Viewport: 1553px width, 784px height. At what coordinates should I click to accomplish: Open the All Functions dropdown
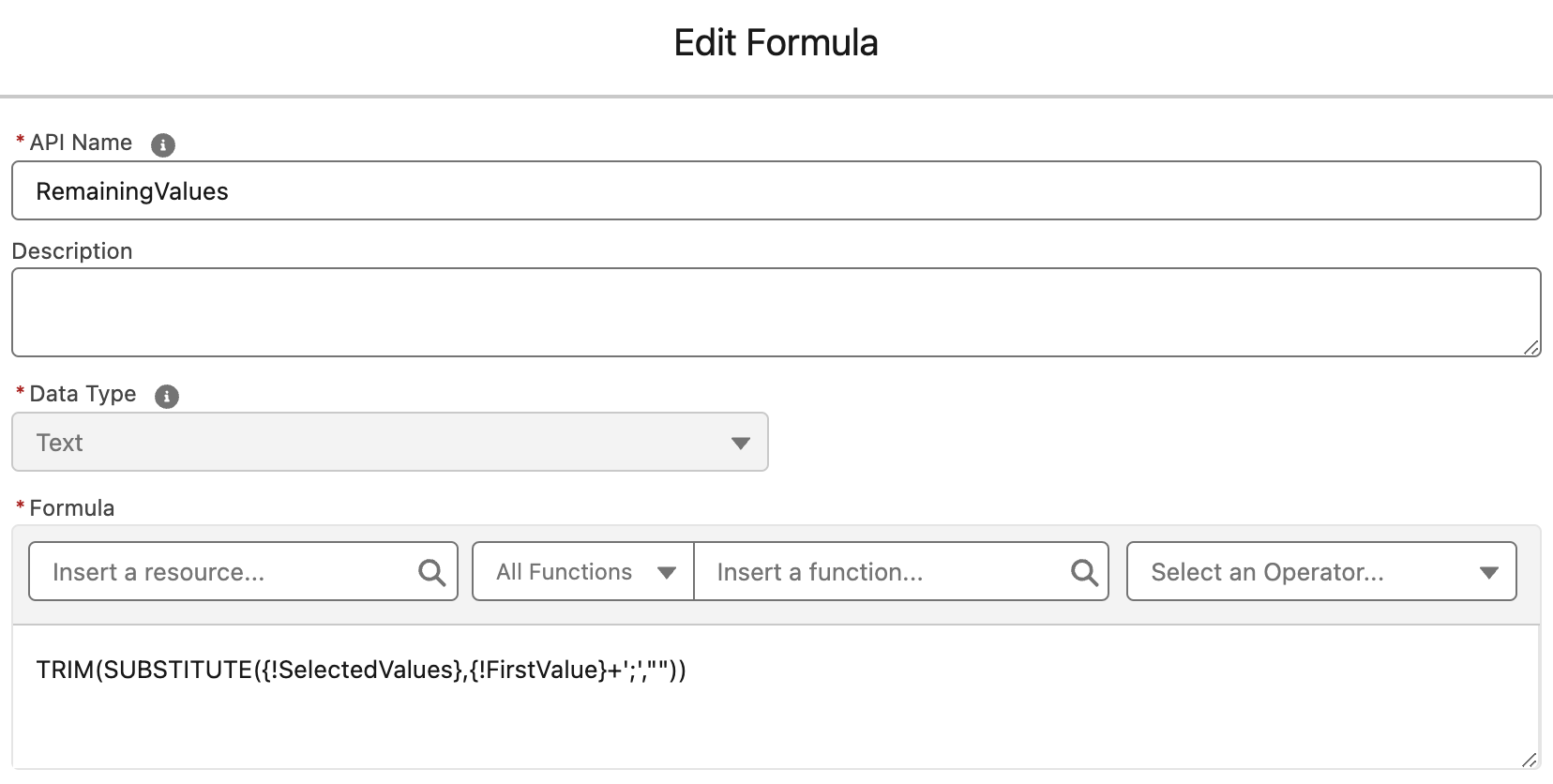tap(580, 571)
